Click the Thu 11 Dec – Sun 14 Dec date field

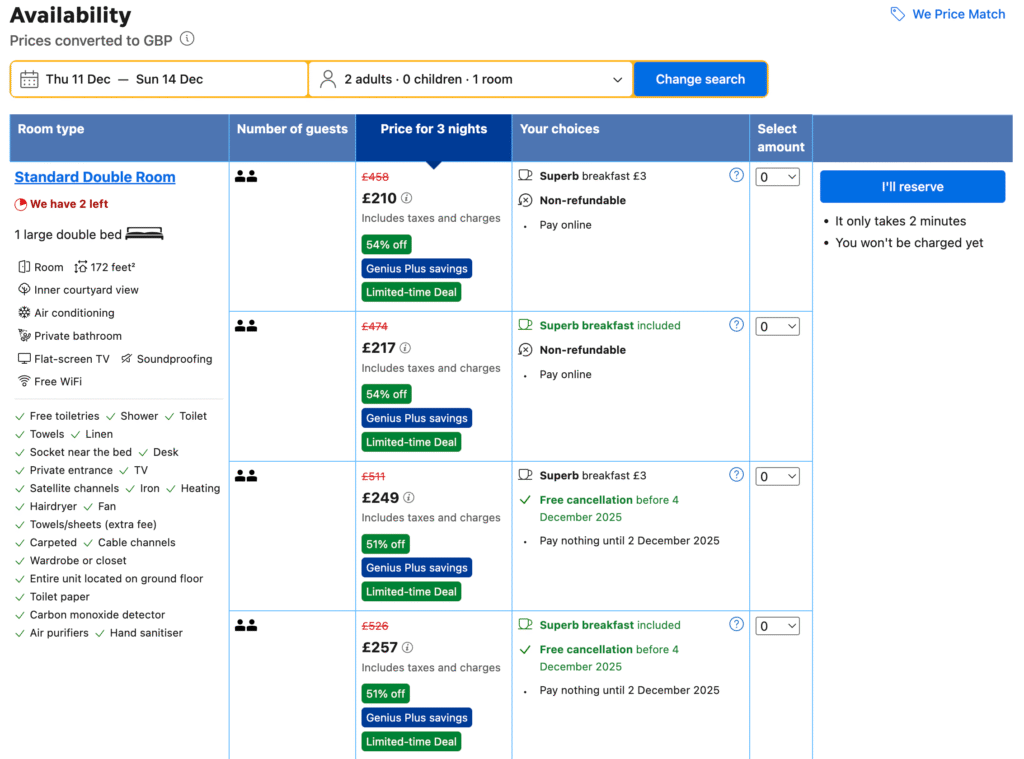tap(160, 79)
